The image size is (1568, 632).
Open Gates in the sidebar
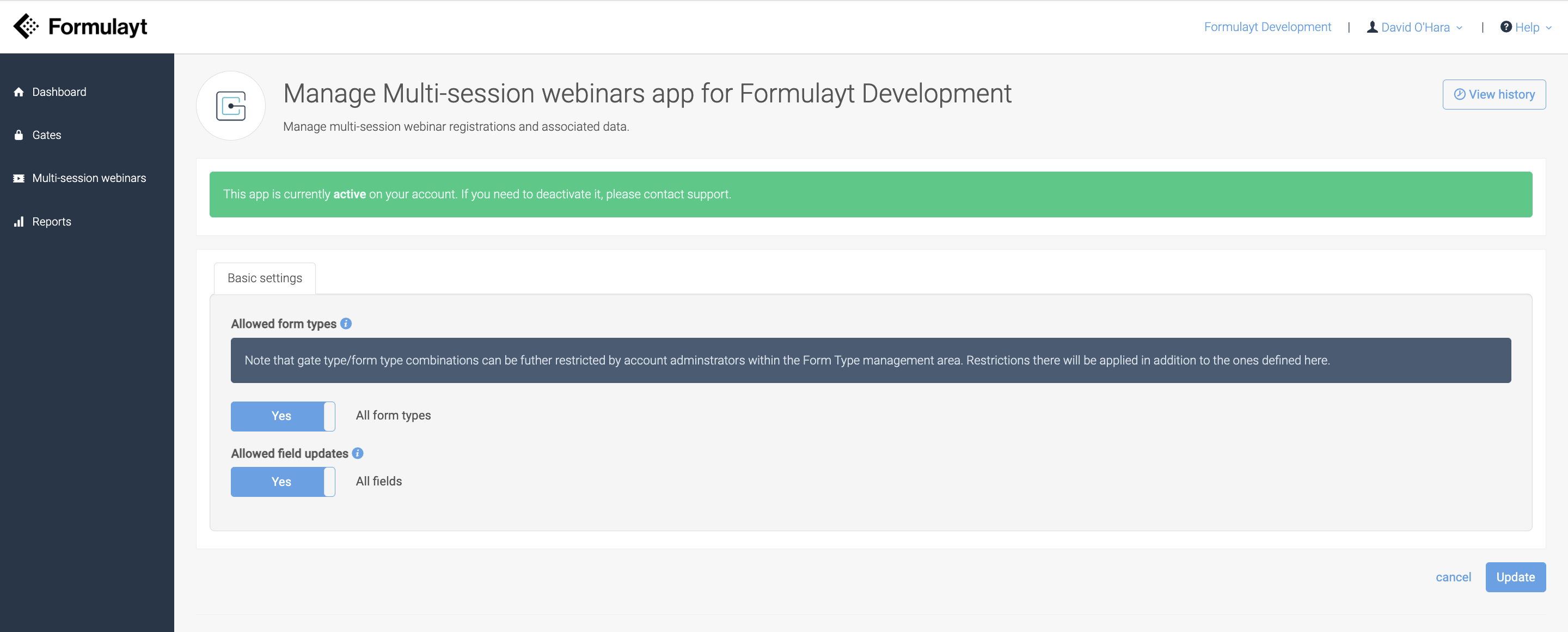pyautogui.click(x=46, y=135)
